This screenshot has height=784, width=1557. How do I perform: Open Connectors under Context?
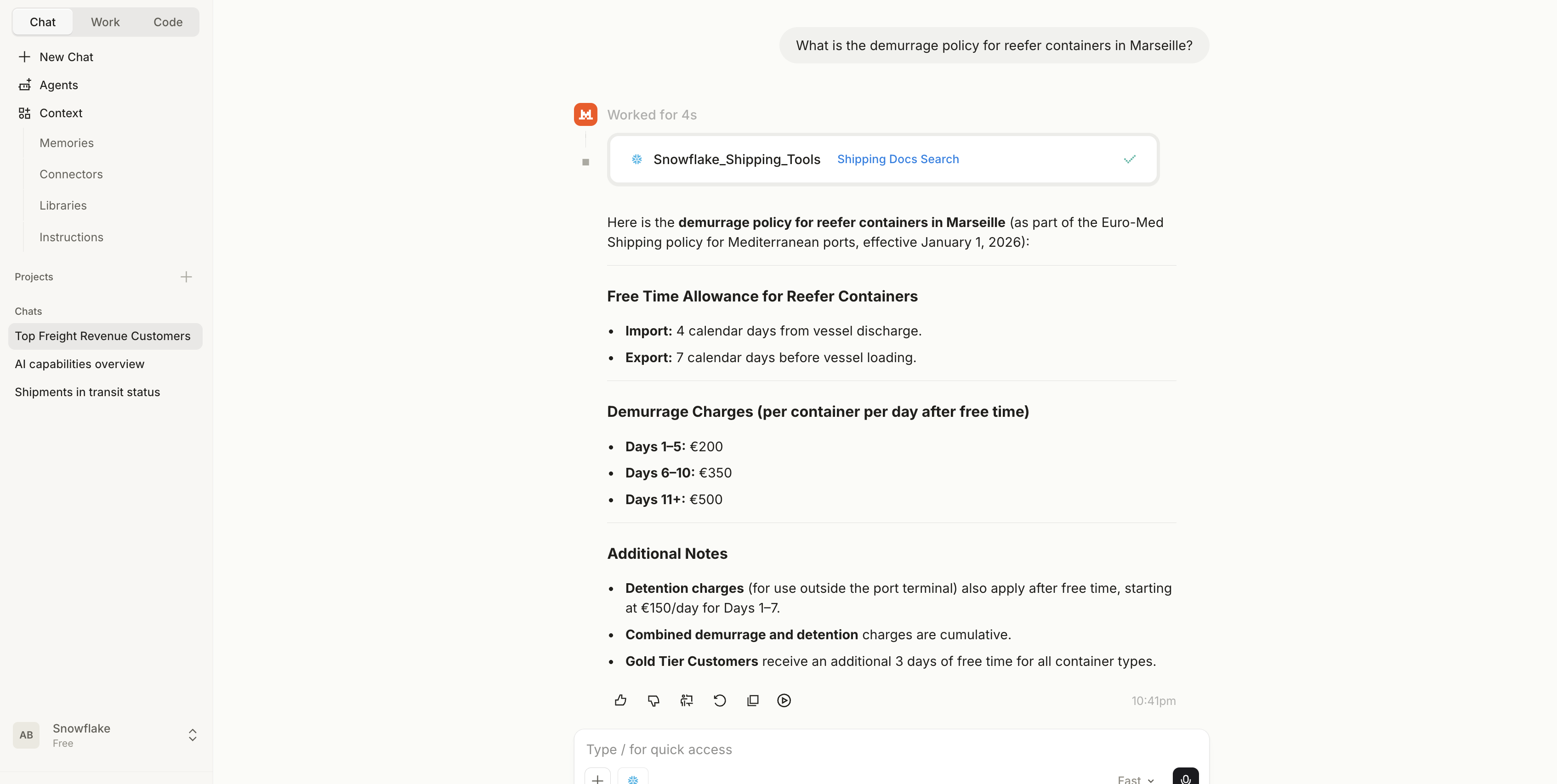click(71, 175)
